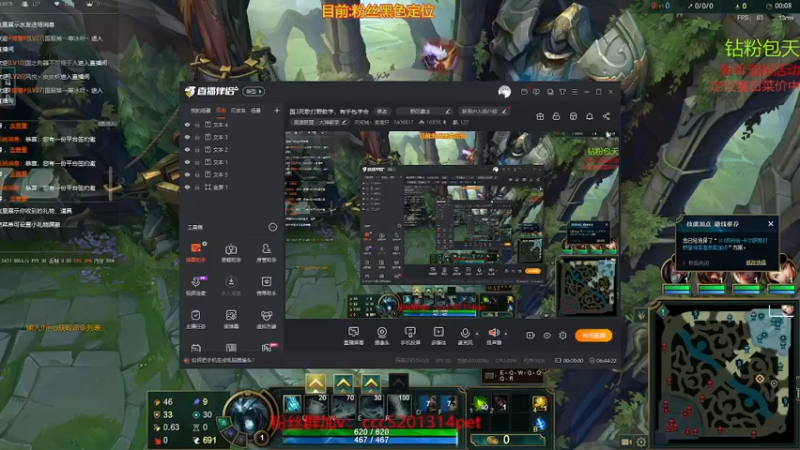The width and height of the screenshot is (800, 450).
Task: Edit the game category tag with its pencil icon
Action: coord(344,122)
